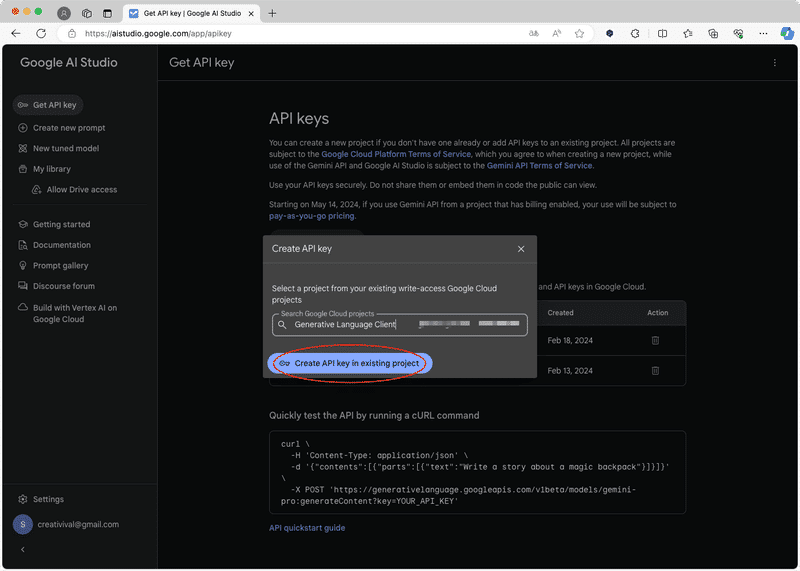Bookmark page with the star icon
The image size is (800, 571).
(x=580, y=34)
